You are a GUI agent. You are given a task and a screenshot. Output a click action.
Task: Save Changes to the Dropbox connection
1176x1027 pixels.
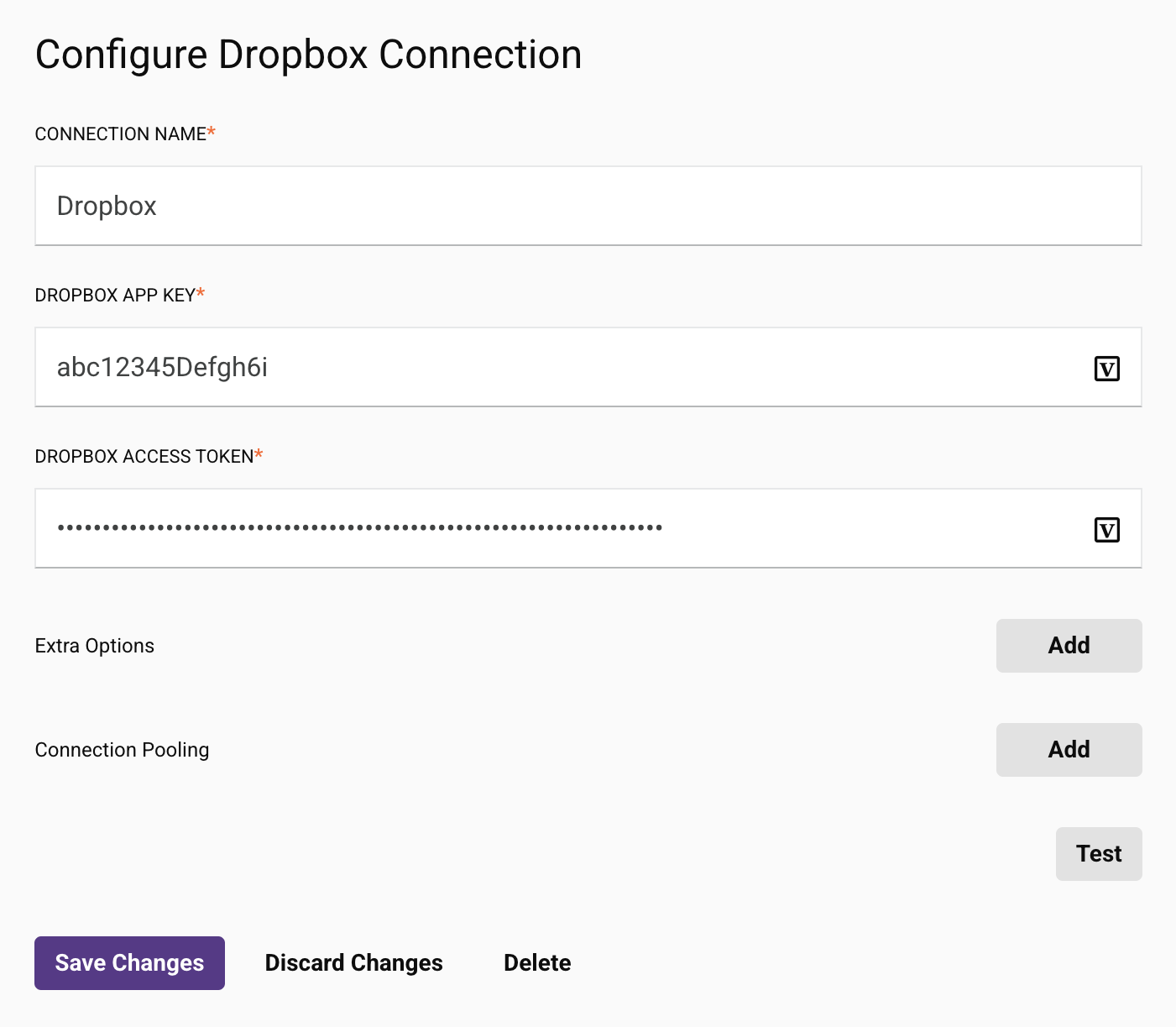pos(129,963)
